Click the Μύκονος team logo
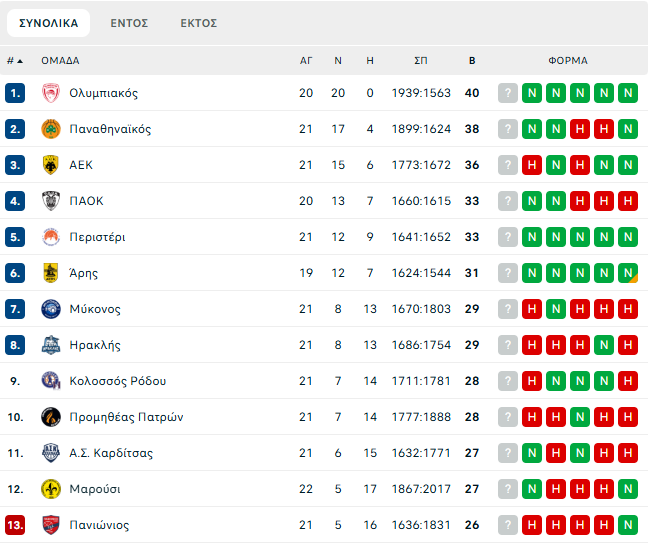This screenshot has height=547, width=651. point(51,309)
